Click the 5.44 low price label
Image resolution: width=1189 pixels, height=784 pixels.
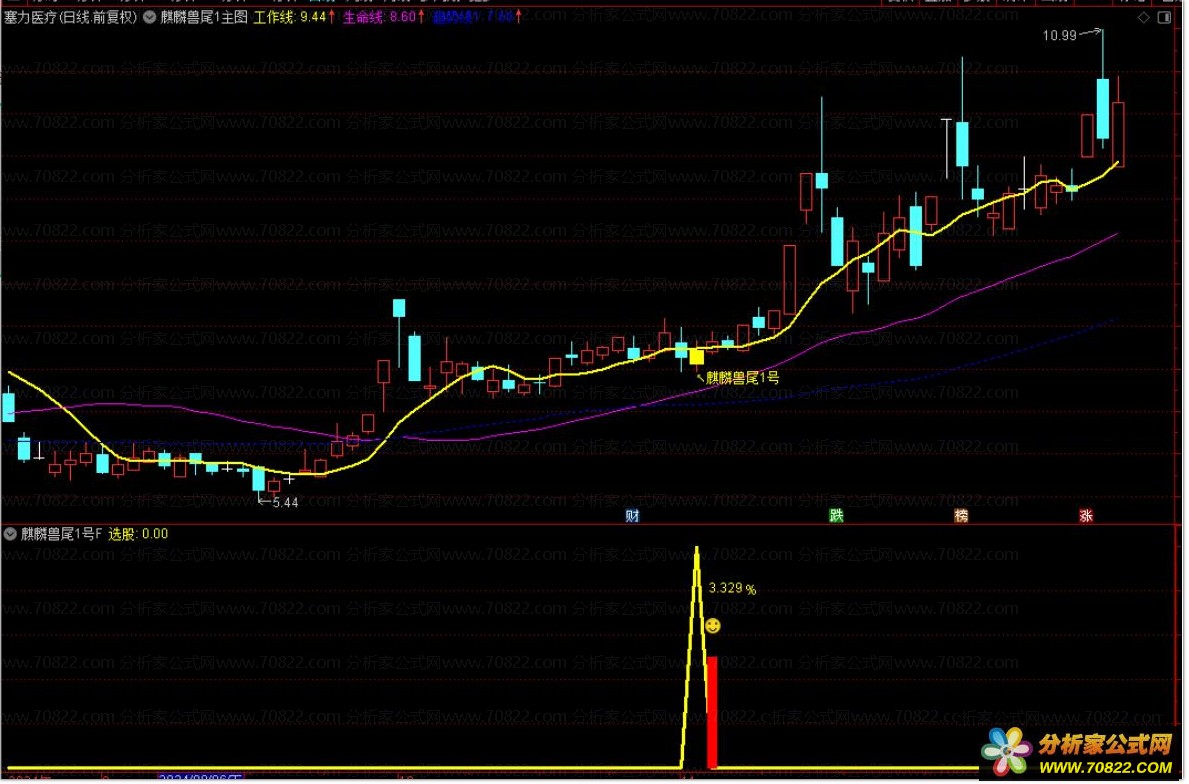[x=286, y=503]
